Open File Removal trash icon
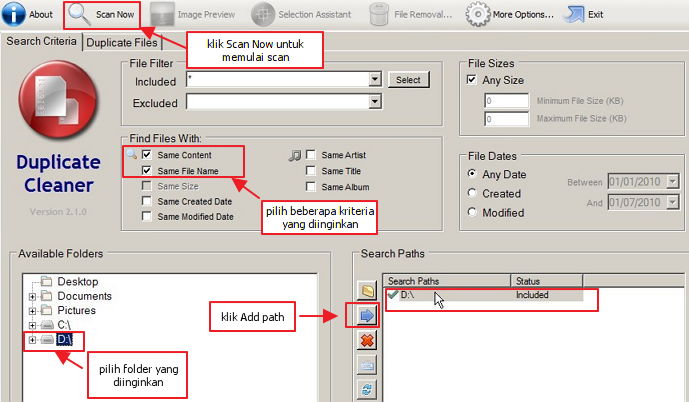 click(x=379, y=14)
